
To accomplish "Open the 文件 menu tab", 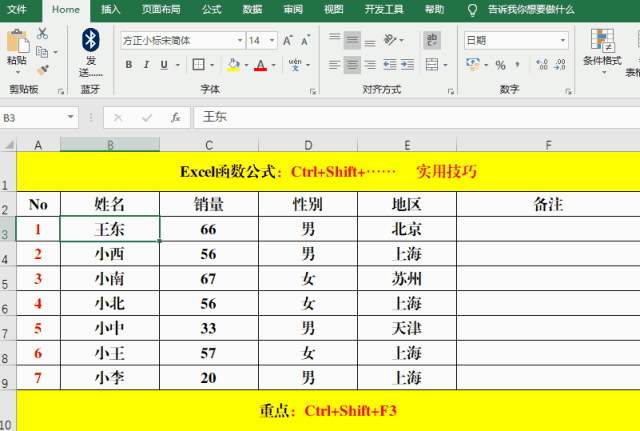I will pyautogui.click(x=17, y=9).
